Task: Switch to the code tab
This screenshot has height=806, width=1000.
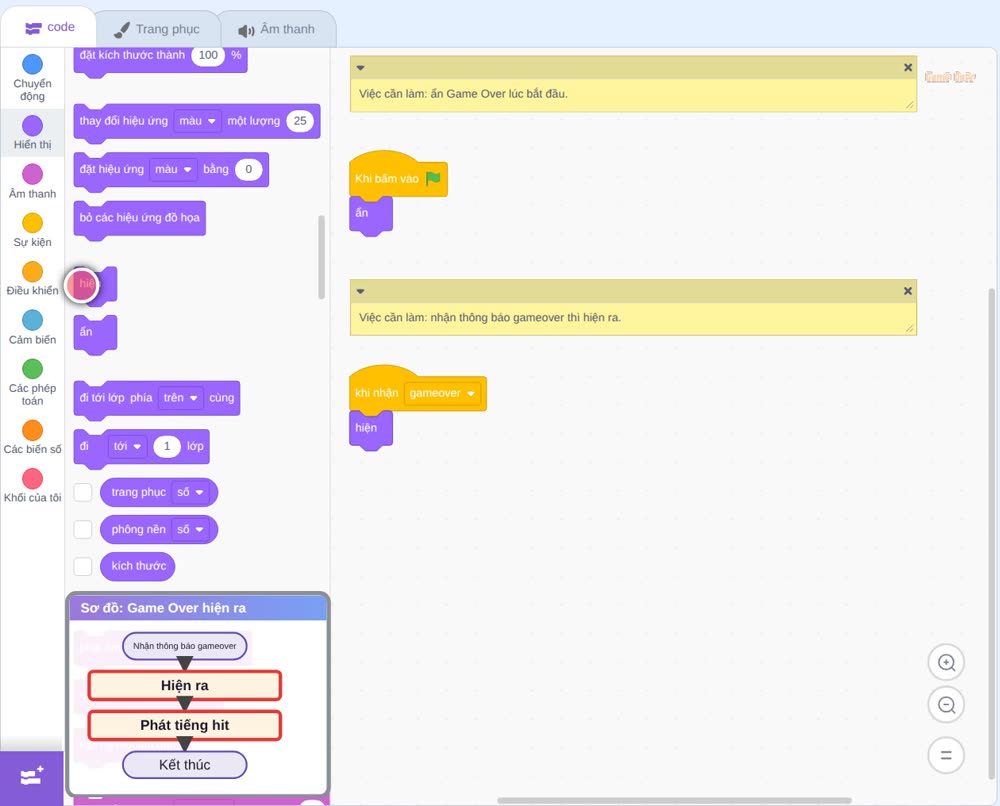Action: tap(48, 27)
